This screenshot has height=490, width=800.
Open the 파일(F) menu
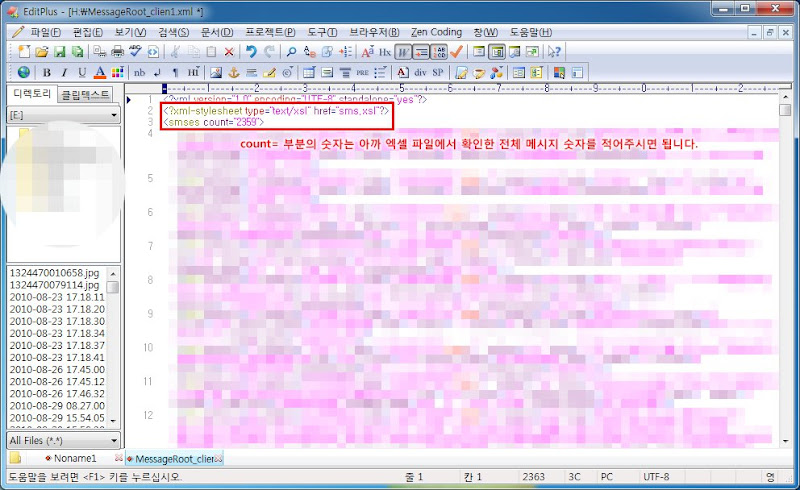click(x=45, y=32)
